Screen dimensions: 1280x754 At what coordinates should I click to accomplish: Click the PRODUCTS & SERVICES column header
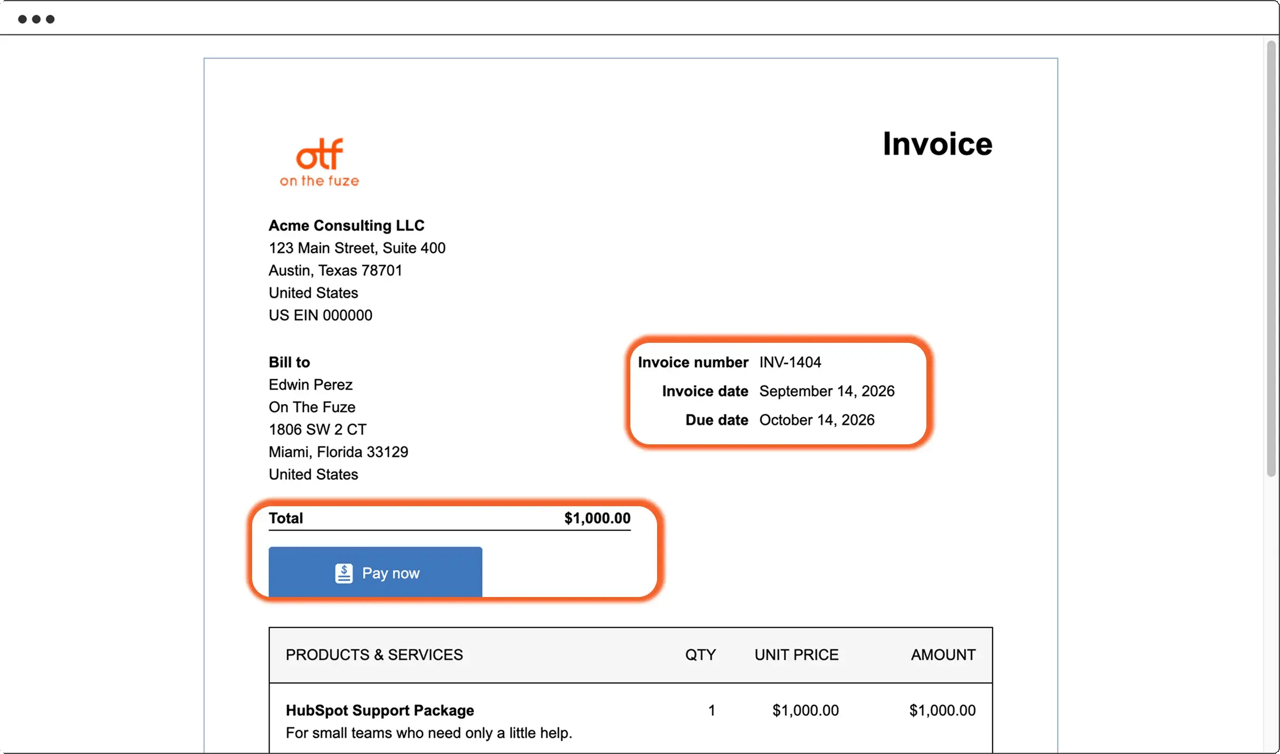point(374,655)
